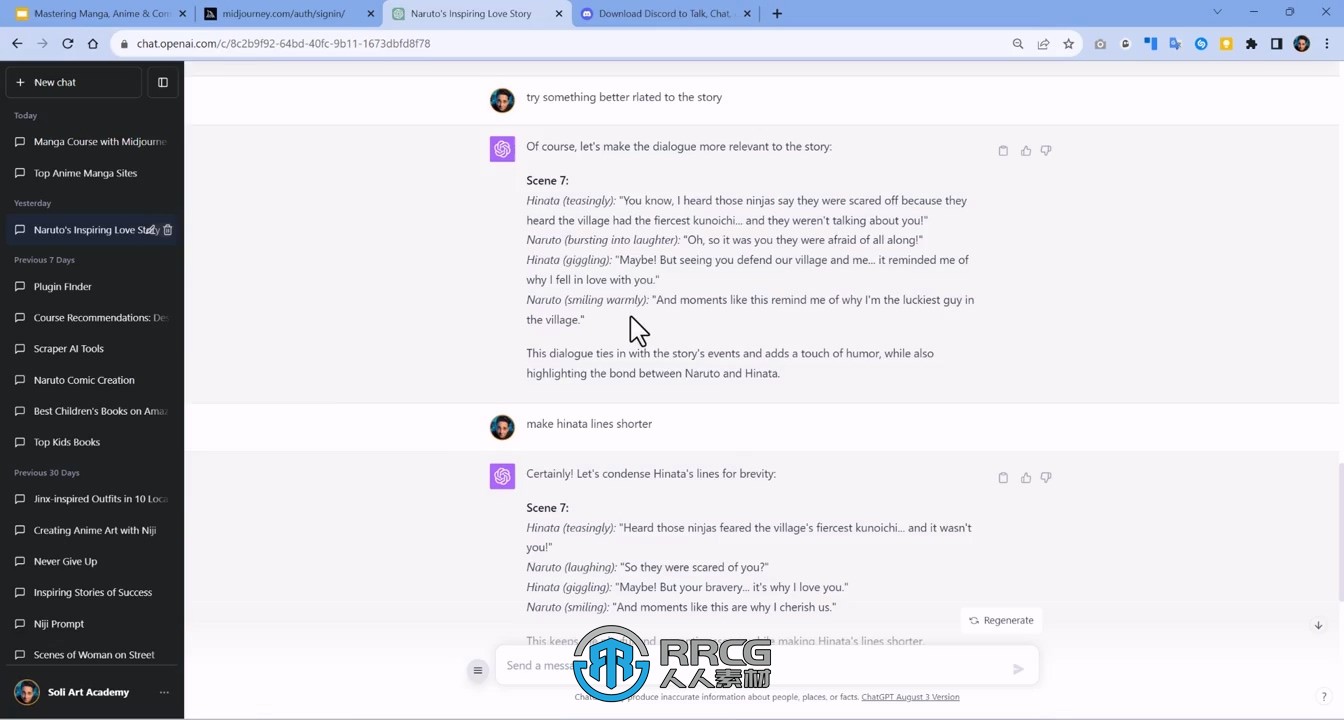Open a new browser tab
This screenshot has width=1344, height=720.
[x=777, y=14]
